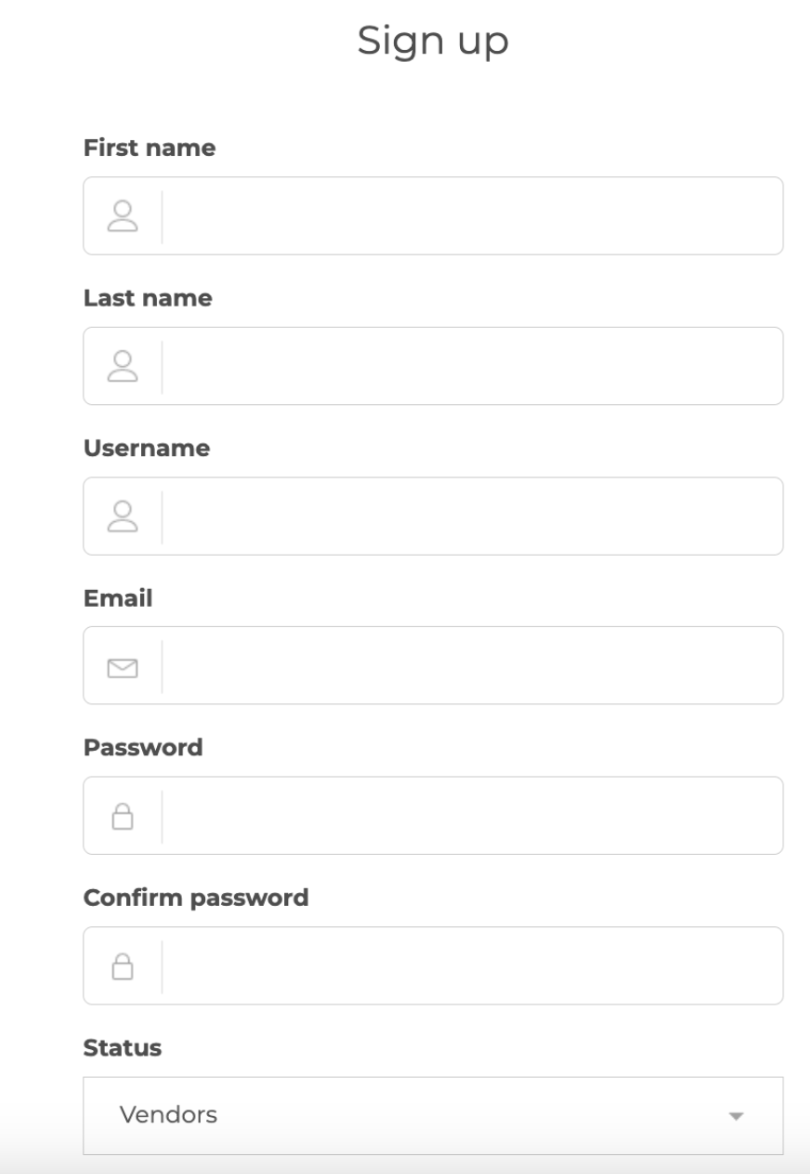Viewport: 810px width, 1174px height.
Task: Focus the First name text box
Action: 433,216
